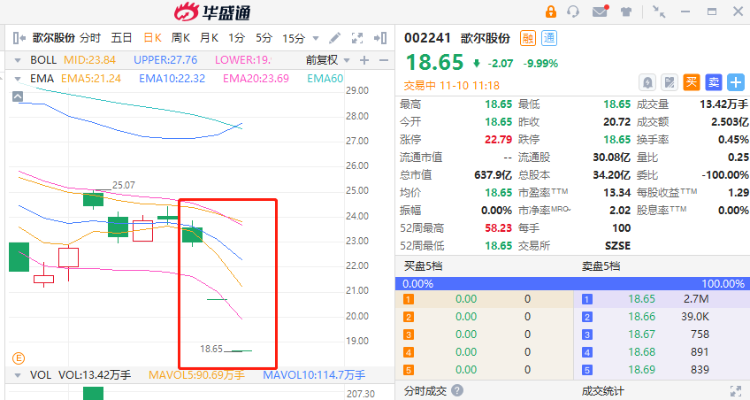Click the price alert bell icon
Viewport: 750px width, 400px height.
647,82
